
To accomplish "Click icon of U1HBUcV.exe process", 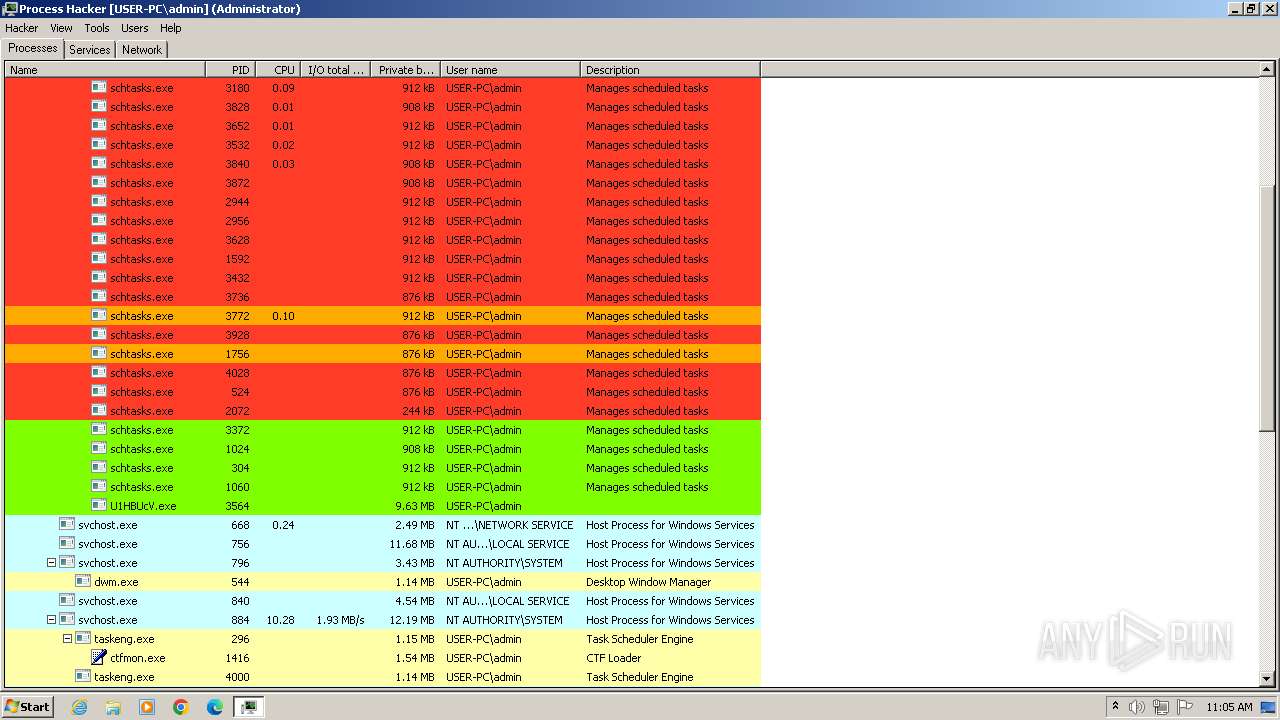I will click(x=99, y=506).
